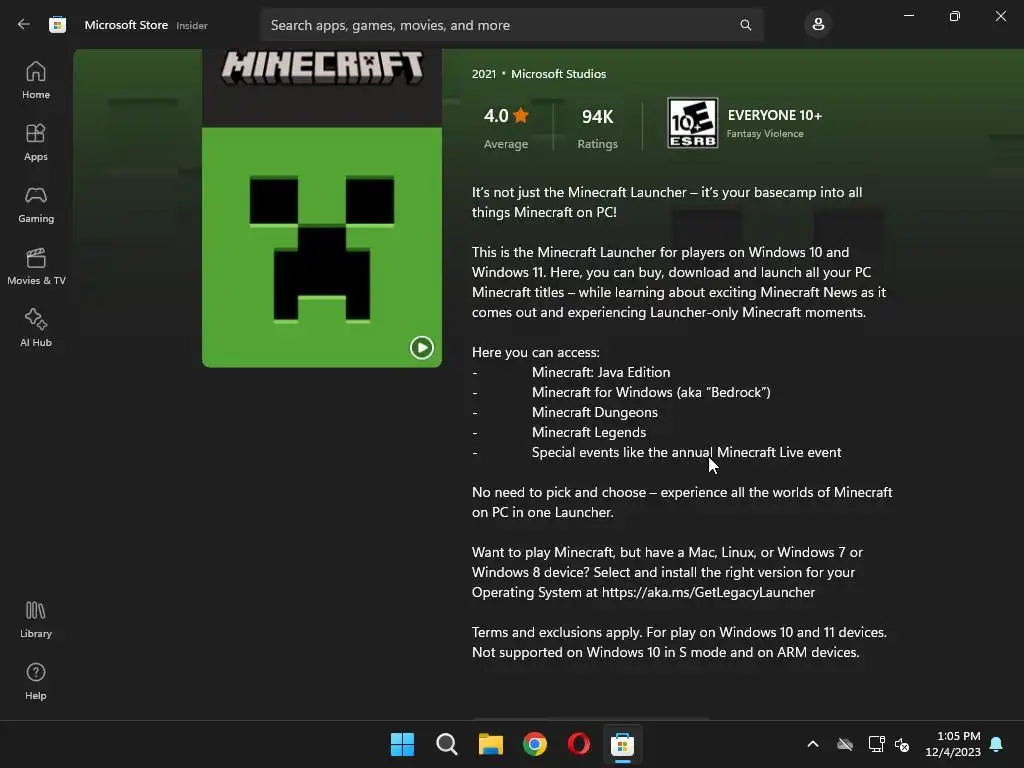Viewport: 1024px width, 768px height.
Task: Click the Minecraft: Java Edition list item
Action: click(601, 372)
